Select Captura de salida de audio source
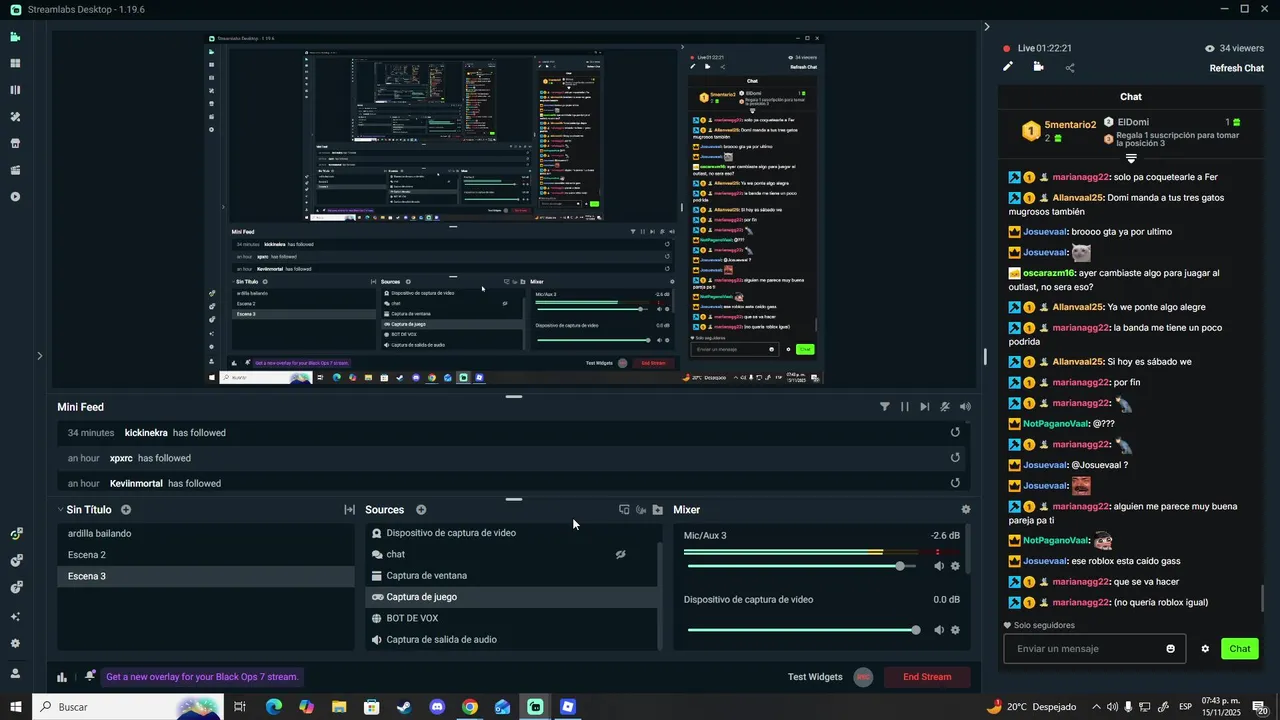The width and height of the screenshot is (1280, 720). tap(510, 640)
